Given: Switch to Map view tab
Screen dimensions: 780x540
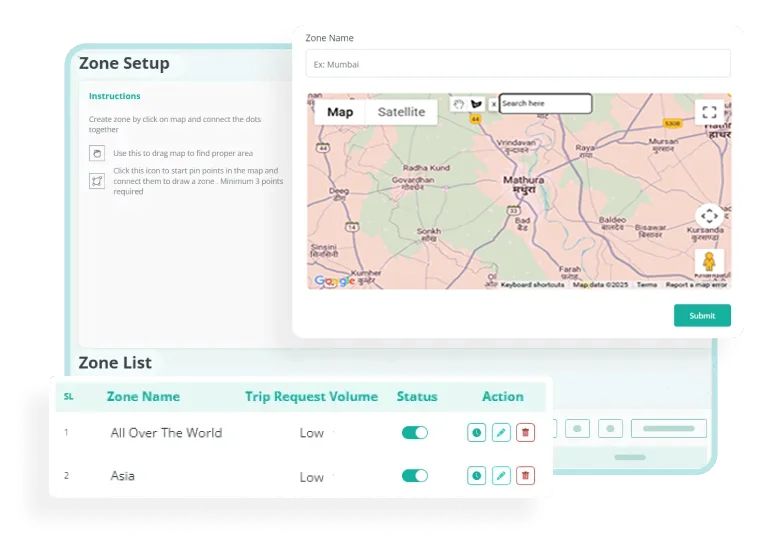Looking at the screenshot, I should (x=340, y=112).
